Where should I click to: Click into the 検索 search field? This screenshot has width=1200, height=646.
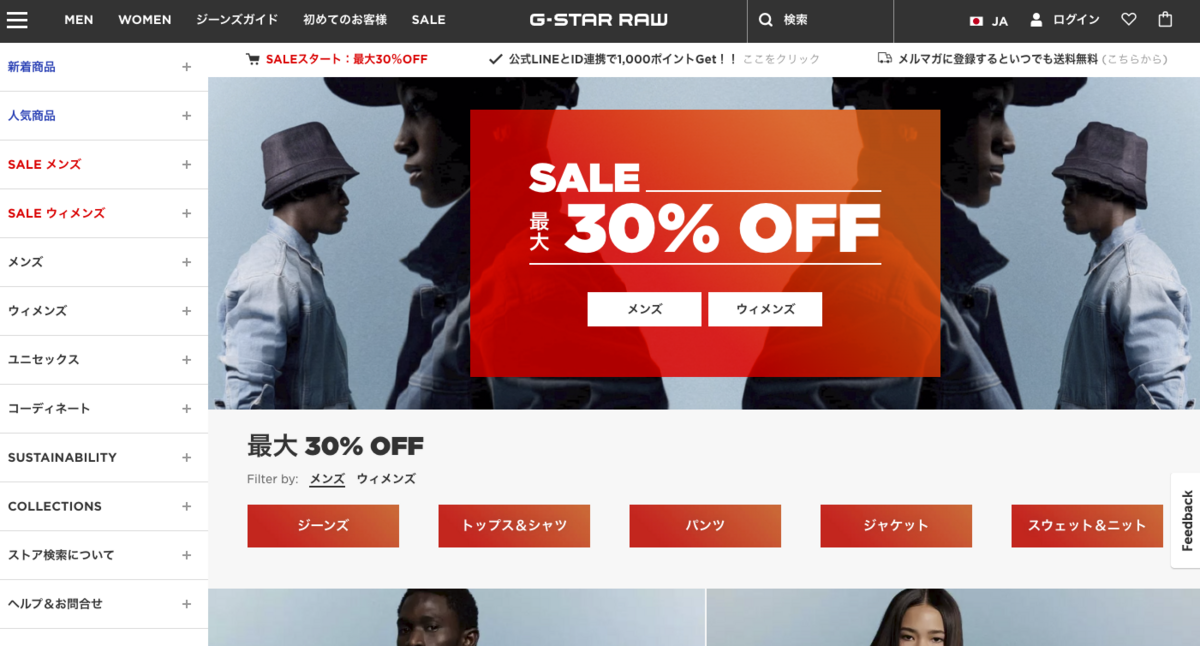pyautogui.click(x=820, y=20)
